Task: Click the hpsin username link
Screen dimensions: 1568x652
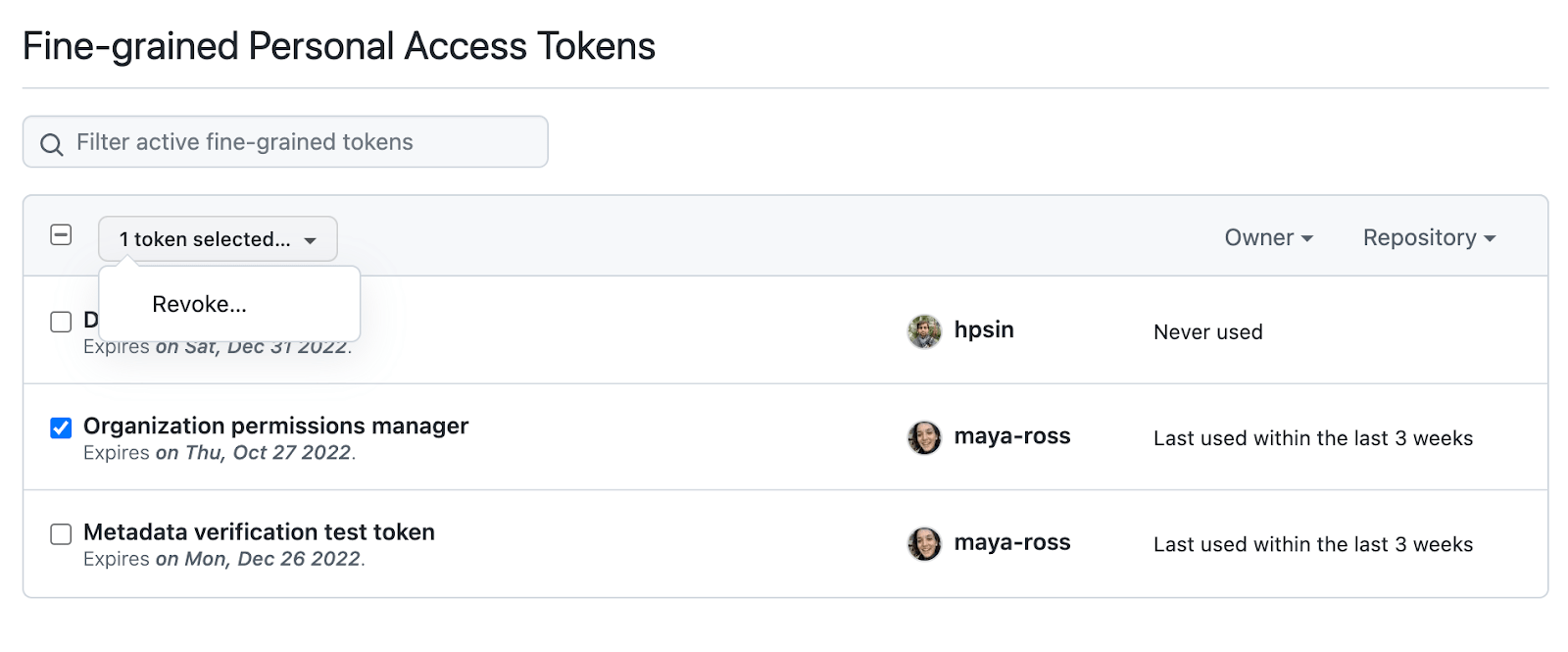Action: click(983, 330)
